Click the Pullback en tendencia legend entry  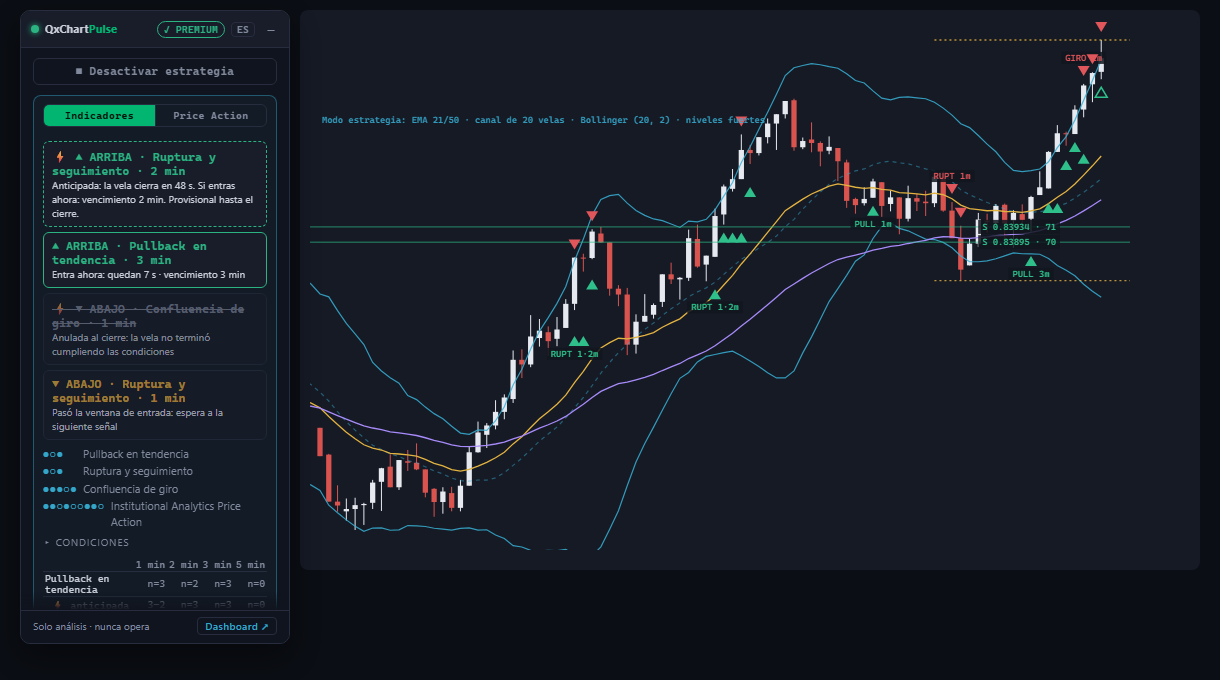coord(136,454)
